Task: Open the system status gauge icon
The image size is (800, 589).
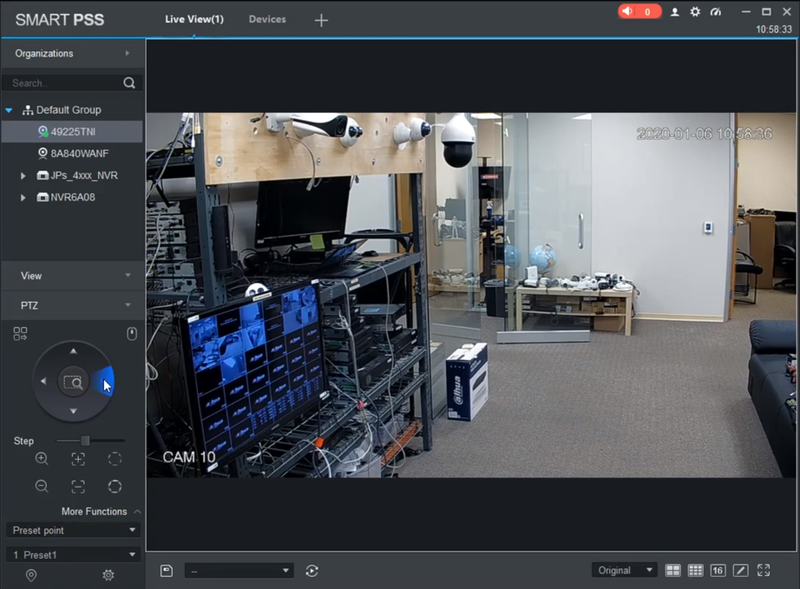Action: click(715, 12)
